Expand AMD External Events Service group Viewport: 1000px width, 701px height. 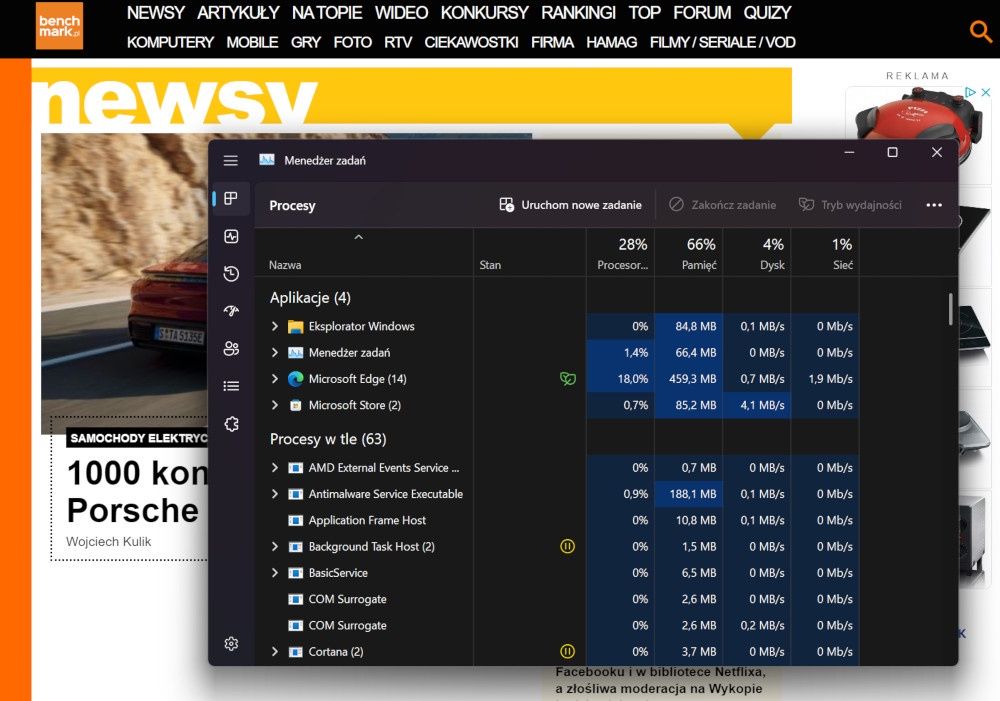point(275,468)
